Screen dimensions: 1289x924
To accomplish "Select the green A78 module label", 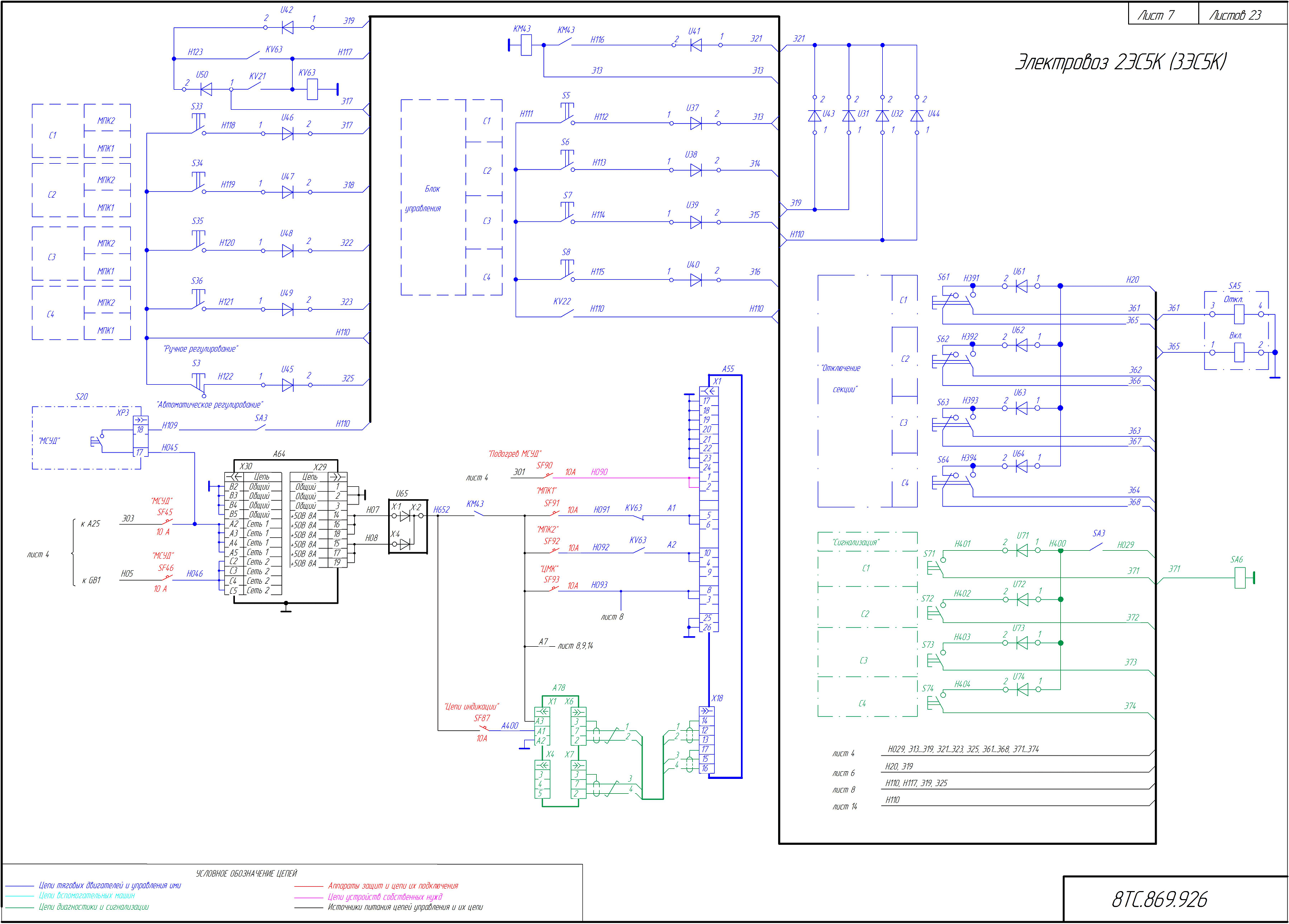I will pyautogui.click(x=559, y=688).
